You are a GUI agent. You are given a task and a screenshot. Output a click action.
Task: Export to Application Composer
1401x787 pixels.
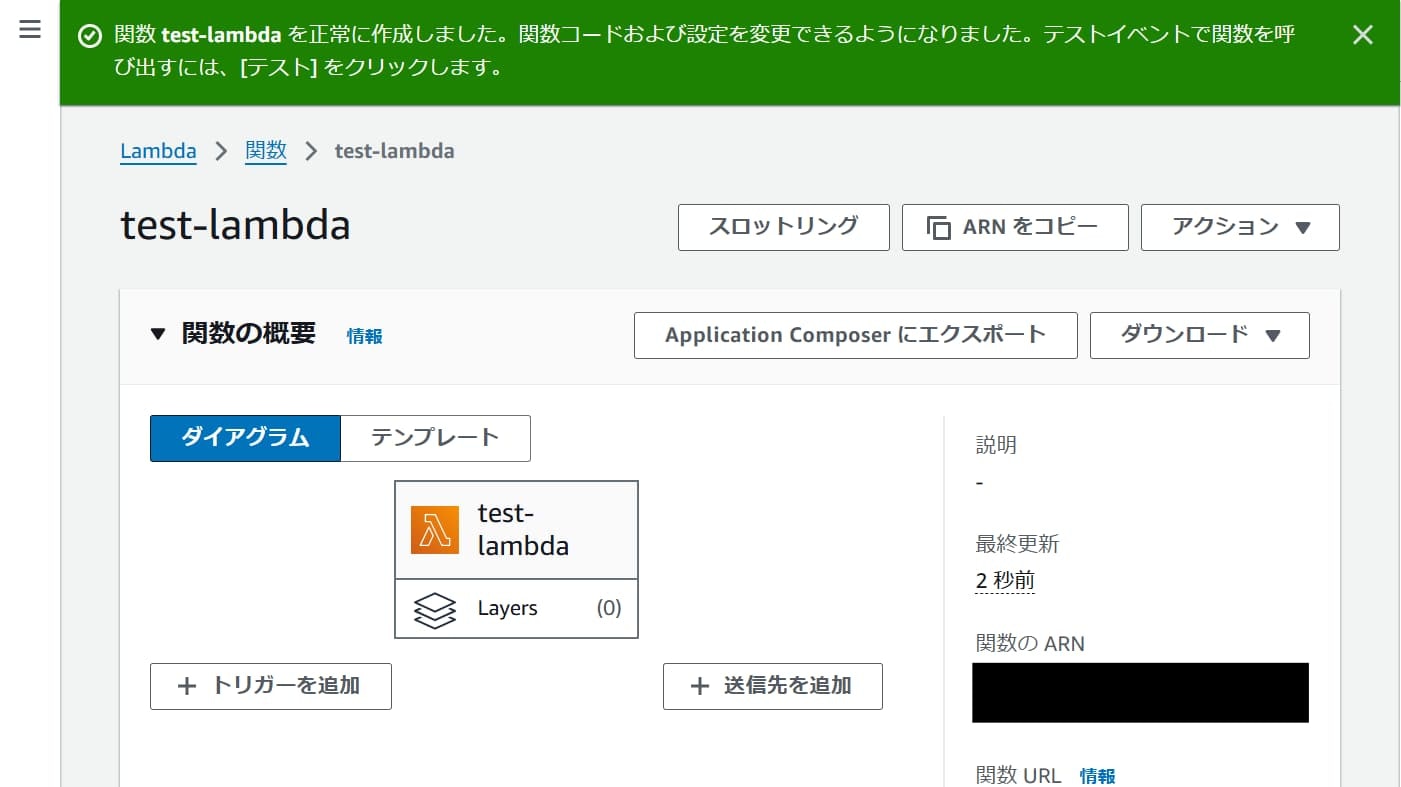click(x=855, y=335)
